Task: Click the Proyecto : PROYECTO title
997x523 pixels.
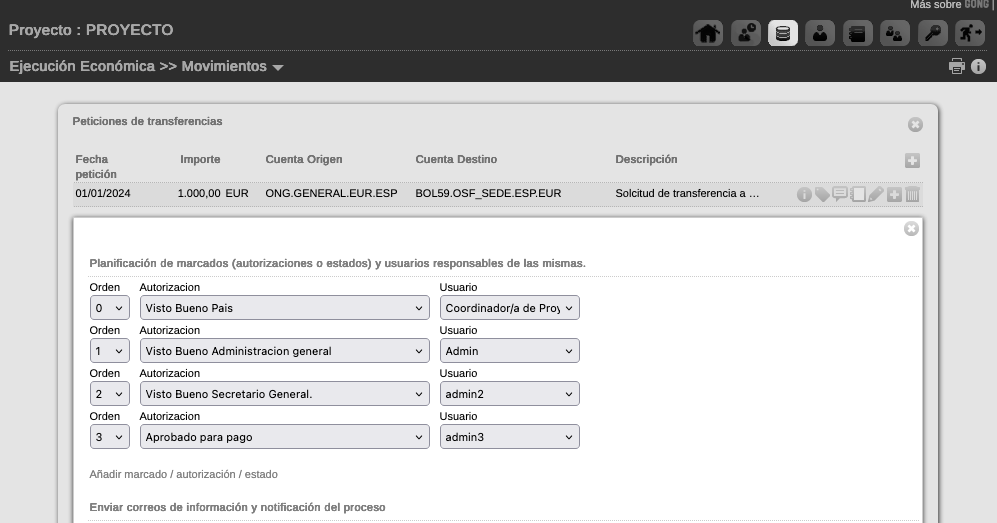Action: tap(91, 30)
